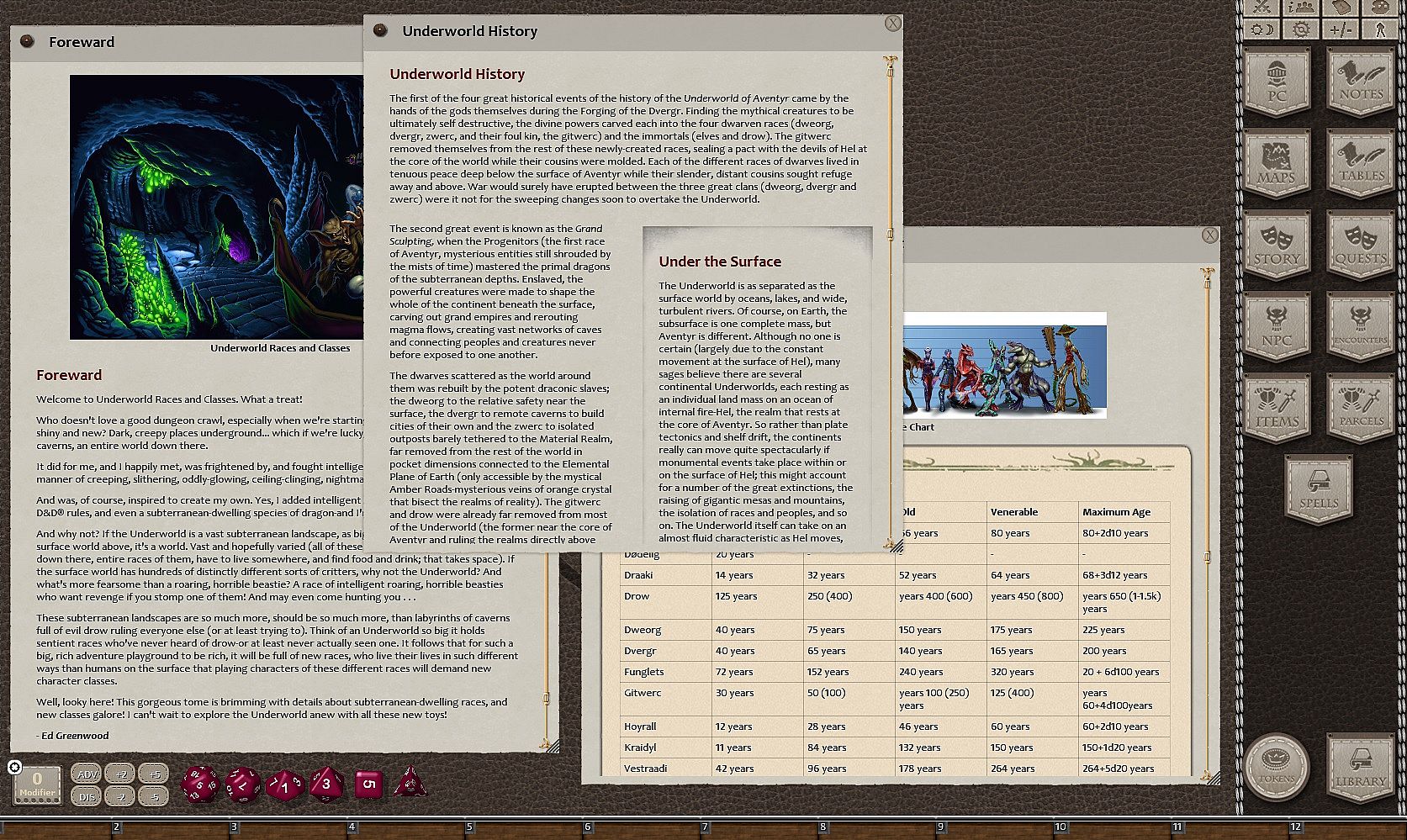Image resolution: width=1407 pixels, height=840 pixels.
Task: Toggle the sun and moon lighting icon
Action: point(1262,29)
